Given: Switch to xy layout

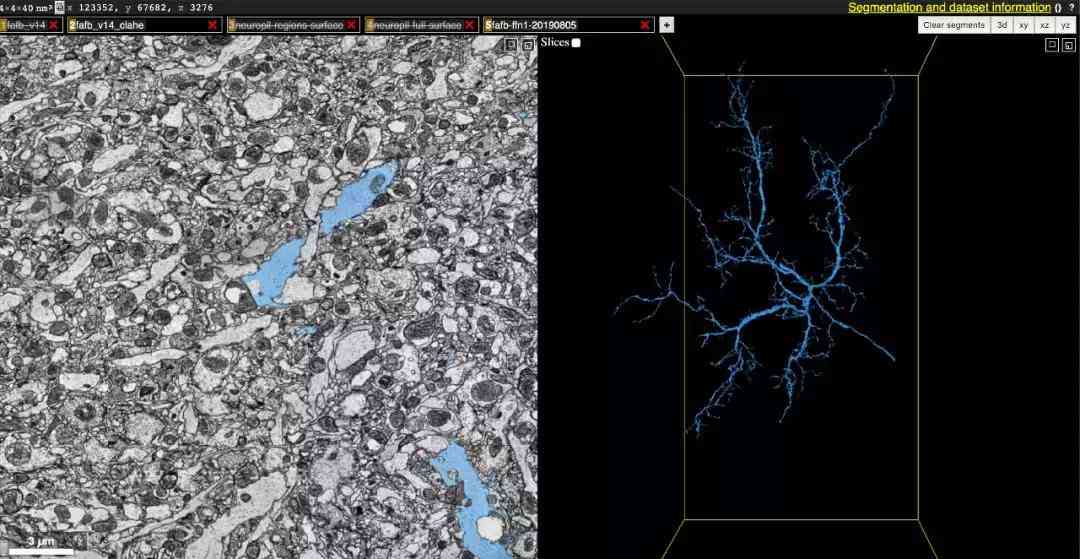Looking at the screenshot, I should [x=1024, y=25].
